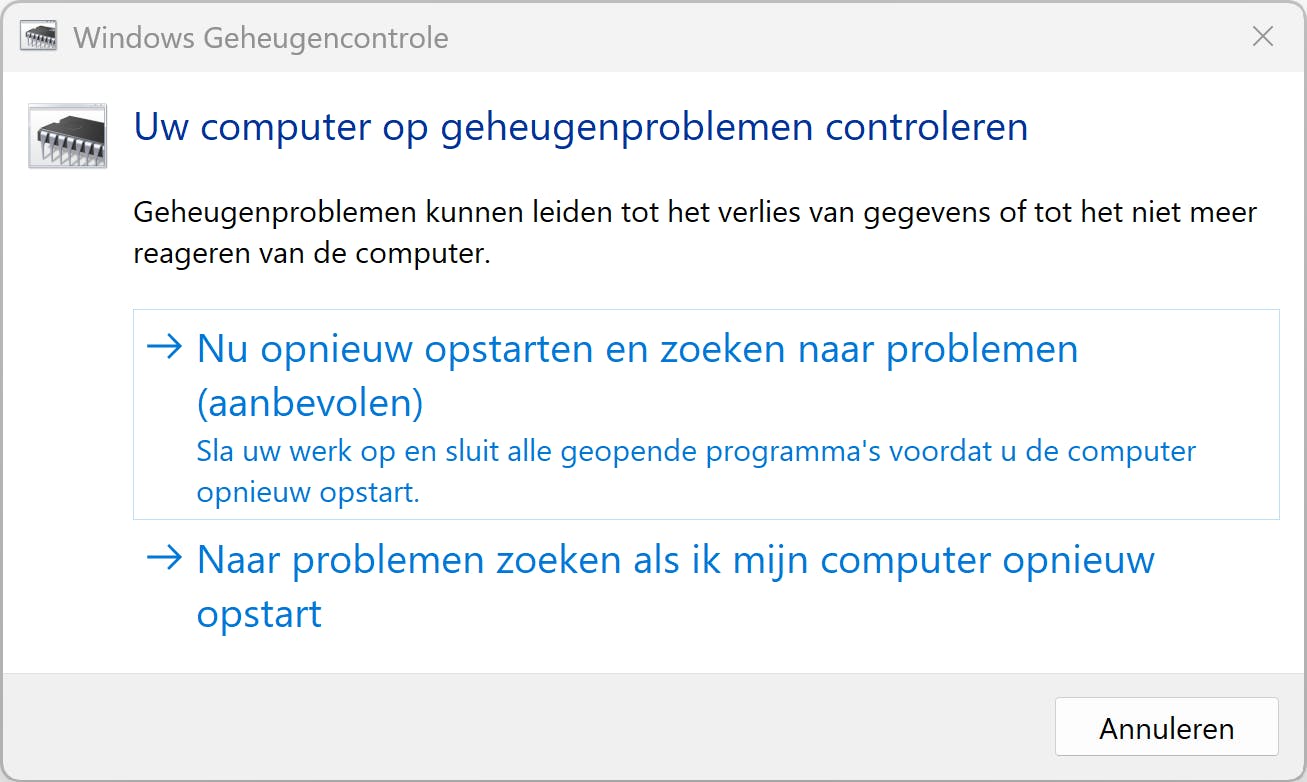This screenshot has width=1307, height=782.
Task: Click empty title bar space left of close button
Action: point(850,38)
